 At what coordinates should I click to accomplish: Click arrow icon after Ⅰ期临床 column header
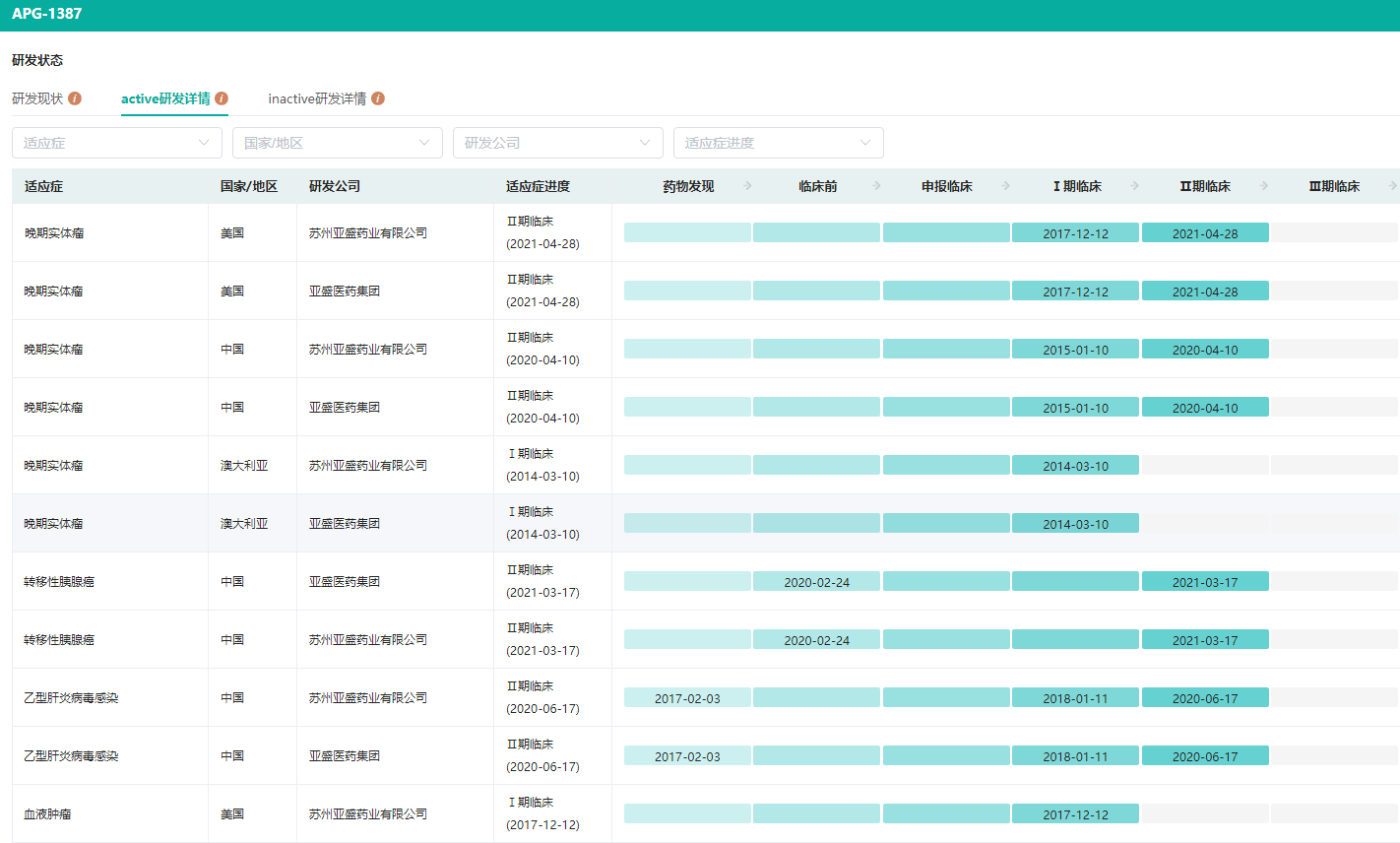pos(1135,185)
